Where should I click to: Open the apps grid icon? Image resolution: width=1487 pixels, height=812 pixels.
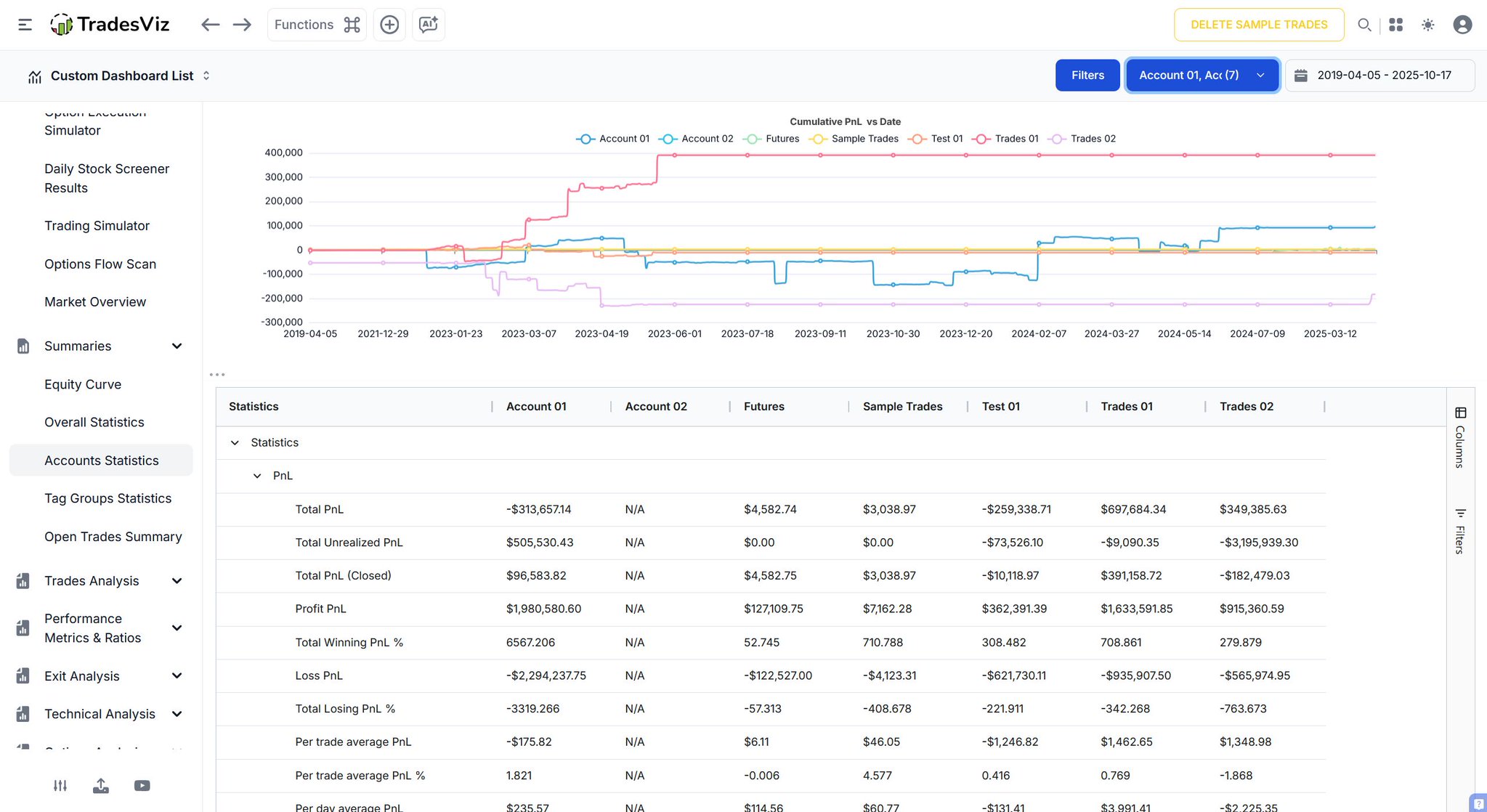click(x=1395, y=25)
